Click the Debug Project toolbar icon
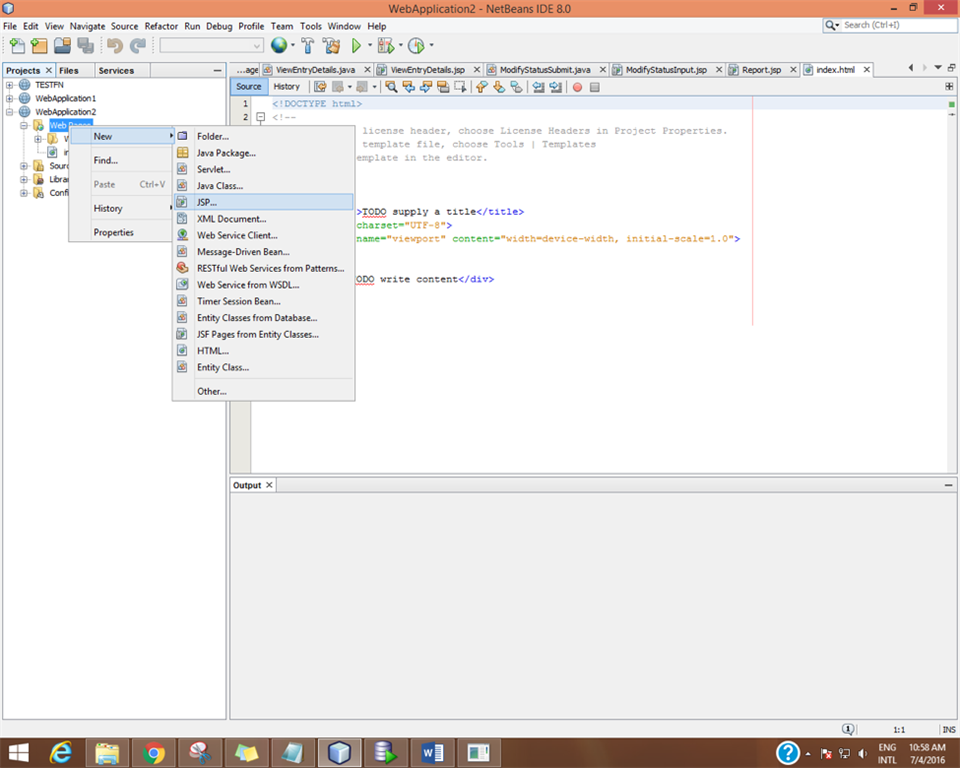Image resolution: width=960 pixels, height=768 pixels. 385,46
